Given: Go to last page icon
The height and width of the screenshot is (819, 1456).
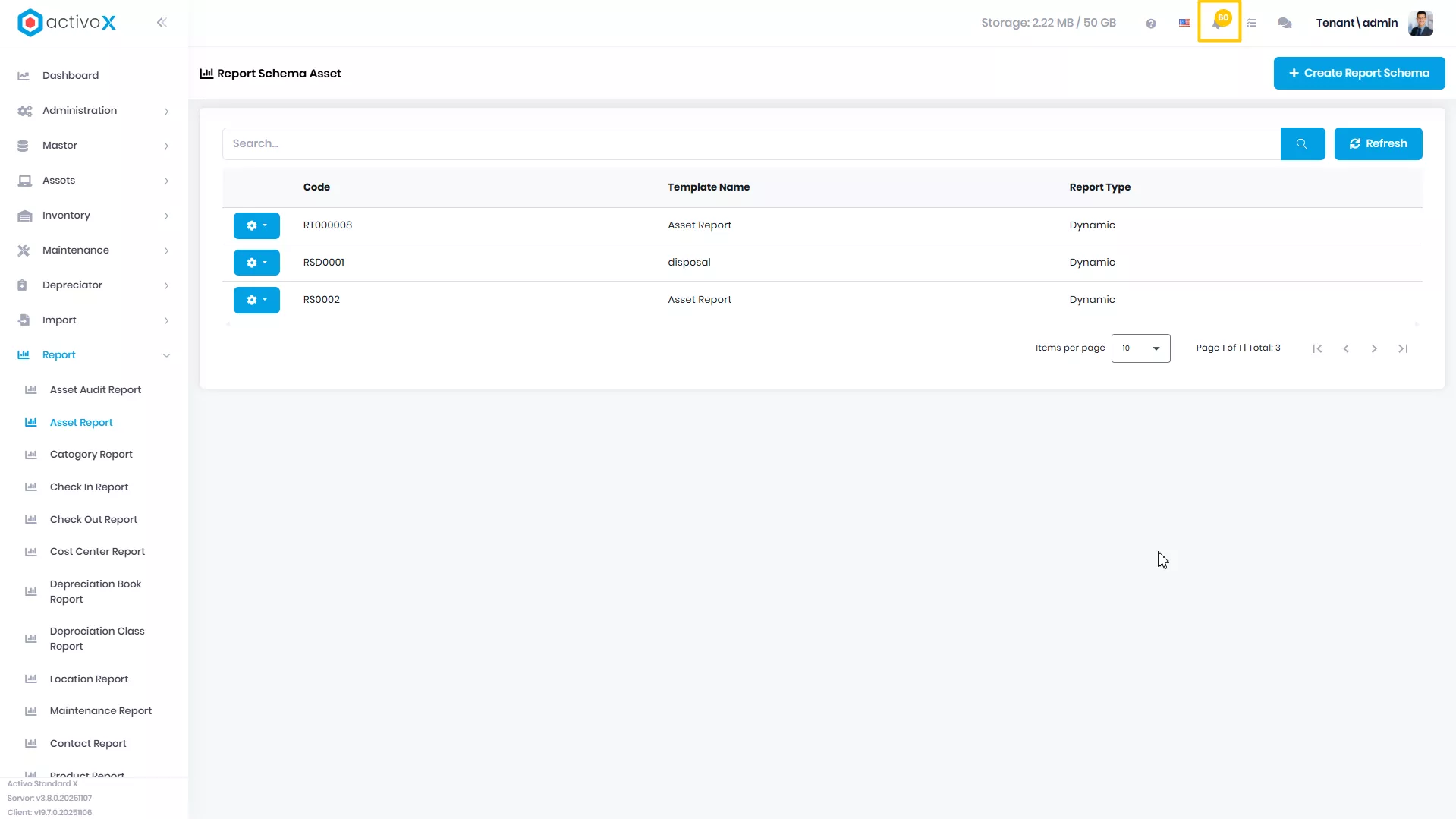Looking at the screenshot, I should 1403,348.
